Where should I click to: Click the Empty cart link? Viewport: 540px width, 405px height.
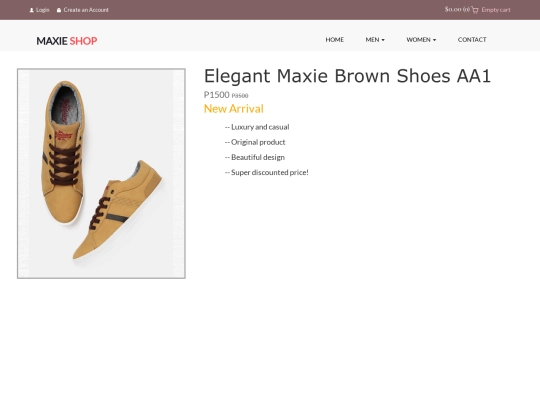pos(496,10)
